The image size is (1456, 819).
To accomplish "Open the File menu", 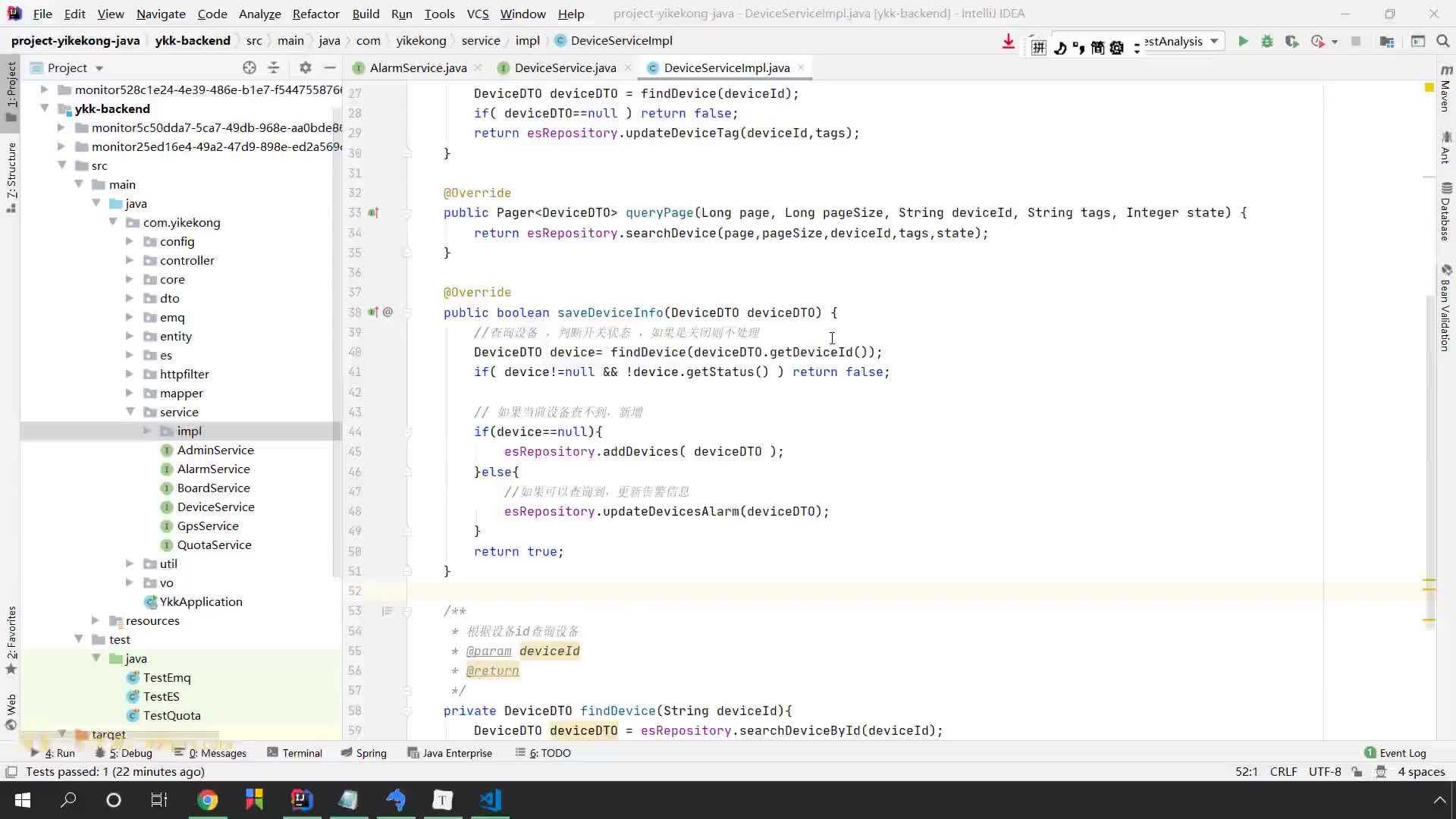I will (x=42, y=14).
